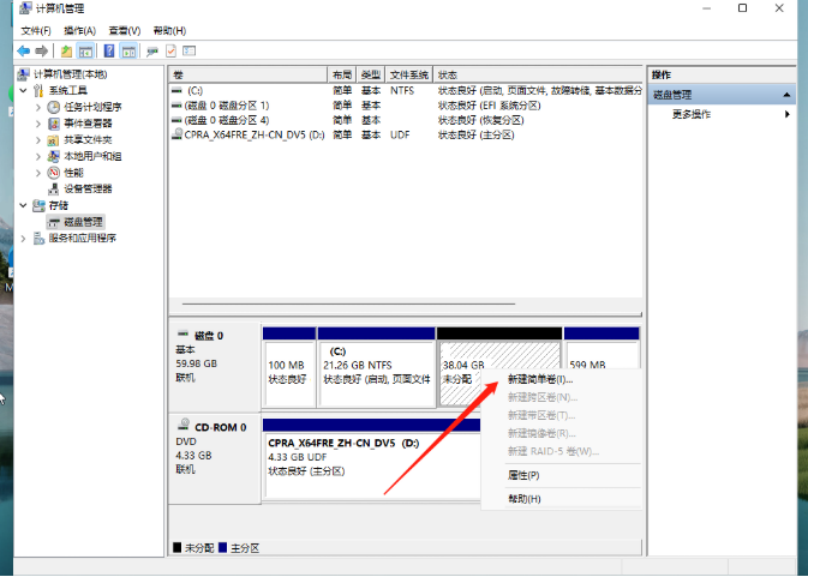Click the Up one level folder icon
The width and height of the screenshot is (814, 580).
[x=66, y=51]
